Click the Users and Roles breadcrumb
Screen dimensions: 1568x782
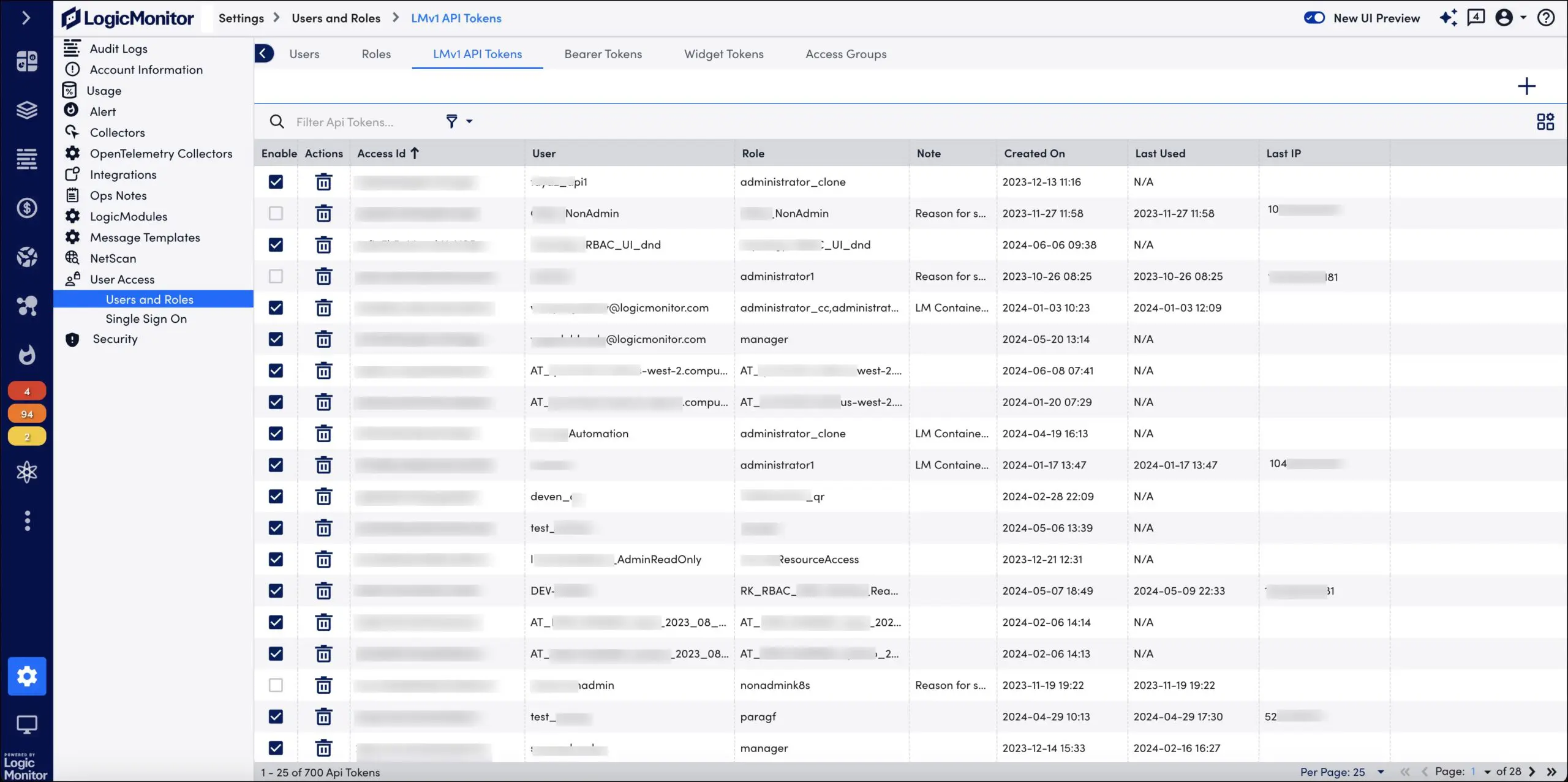(x=336, y=18)
